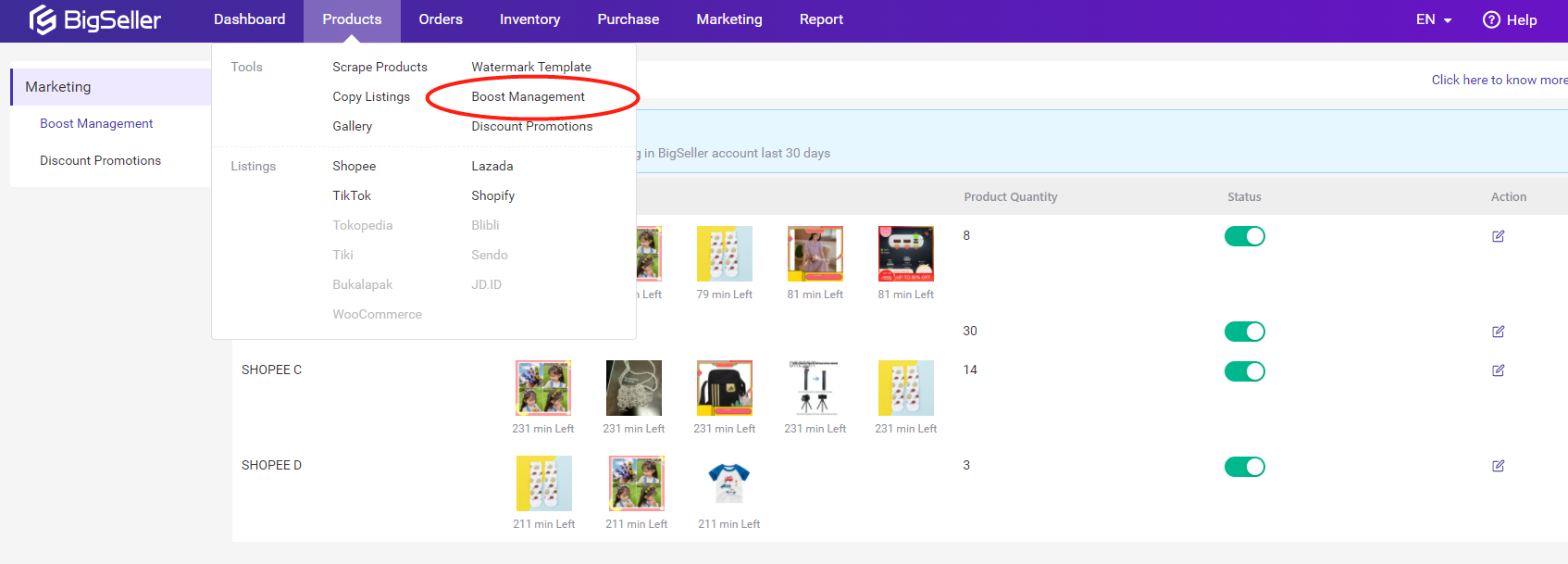Select the black backpack thumbnail in SHOPEE C
The height and width of the screenshot is (564, 1568).
[x=724, y=388]
